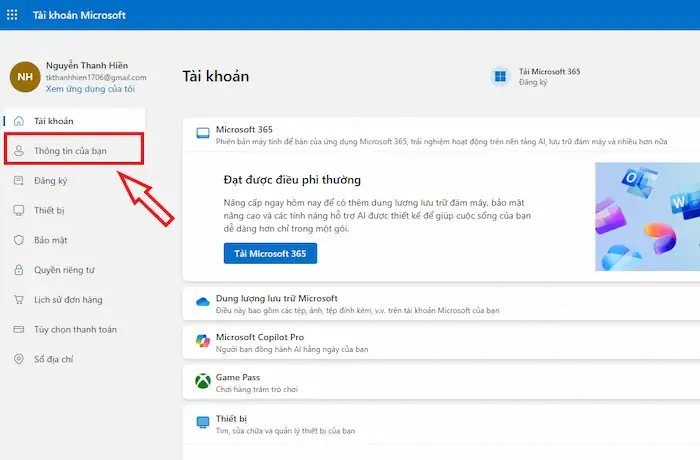The width and height of the screenshot is (700, 460).
Task: Click the credit card icon for payment options
Action: [19, 330]
